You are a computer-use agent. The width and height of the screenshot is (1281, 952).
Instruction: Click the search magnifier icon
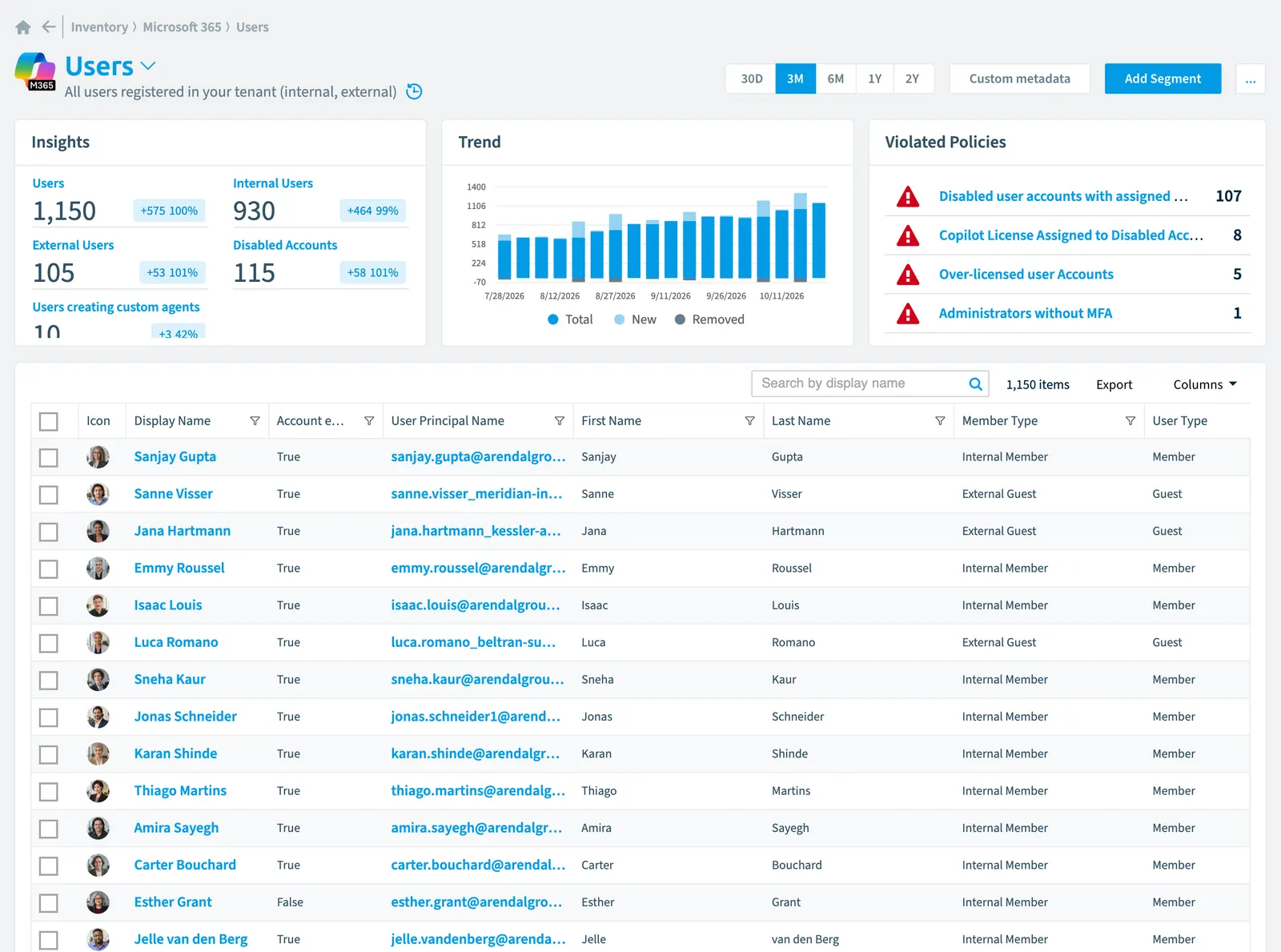pyautogui.click(x=975, y=384)
